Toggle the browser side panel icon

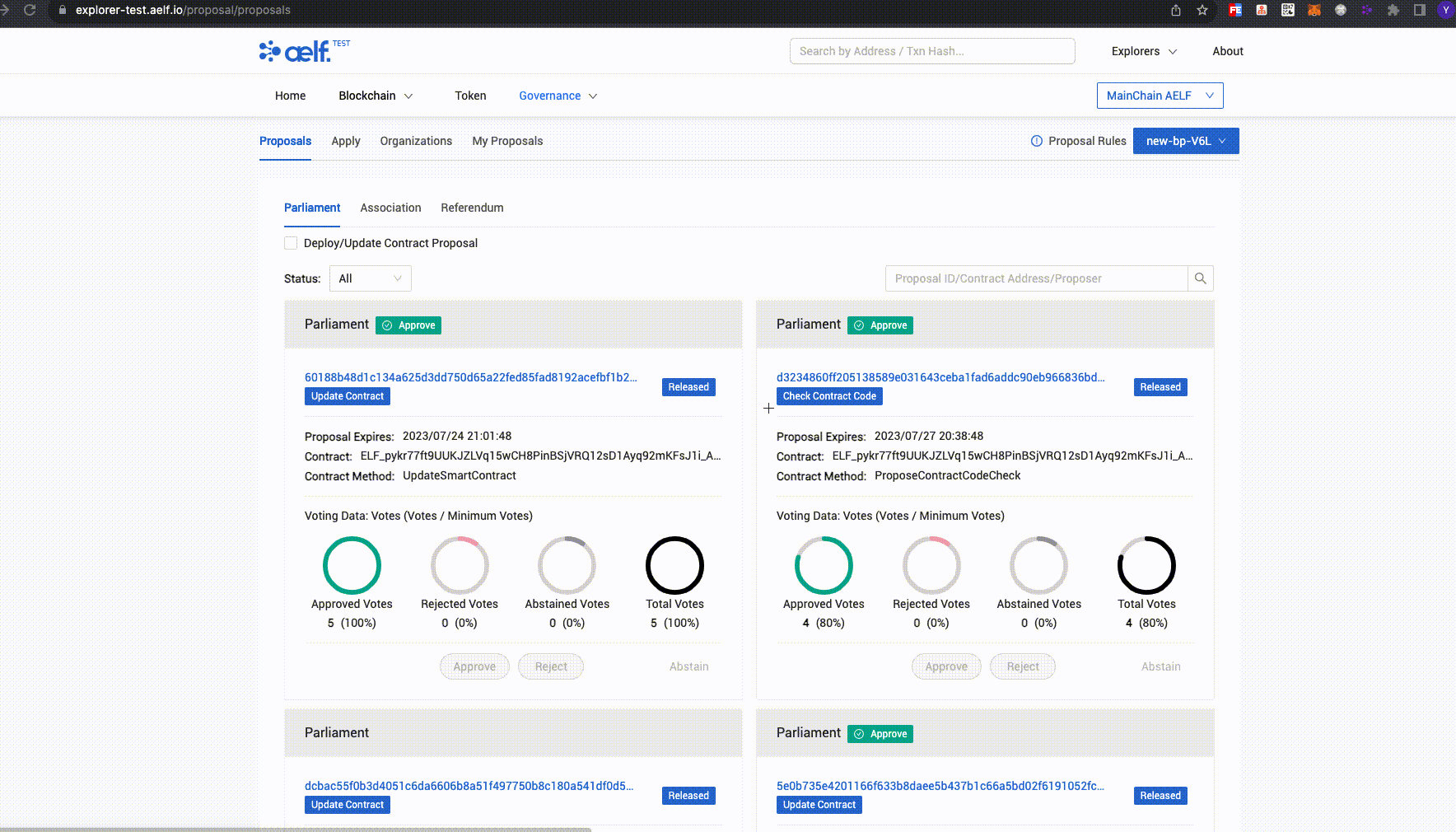1420,10
